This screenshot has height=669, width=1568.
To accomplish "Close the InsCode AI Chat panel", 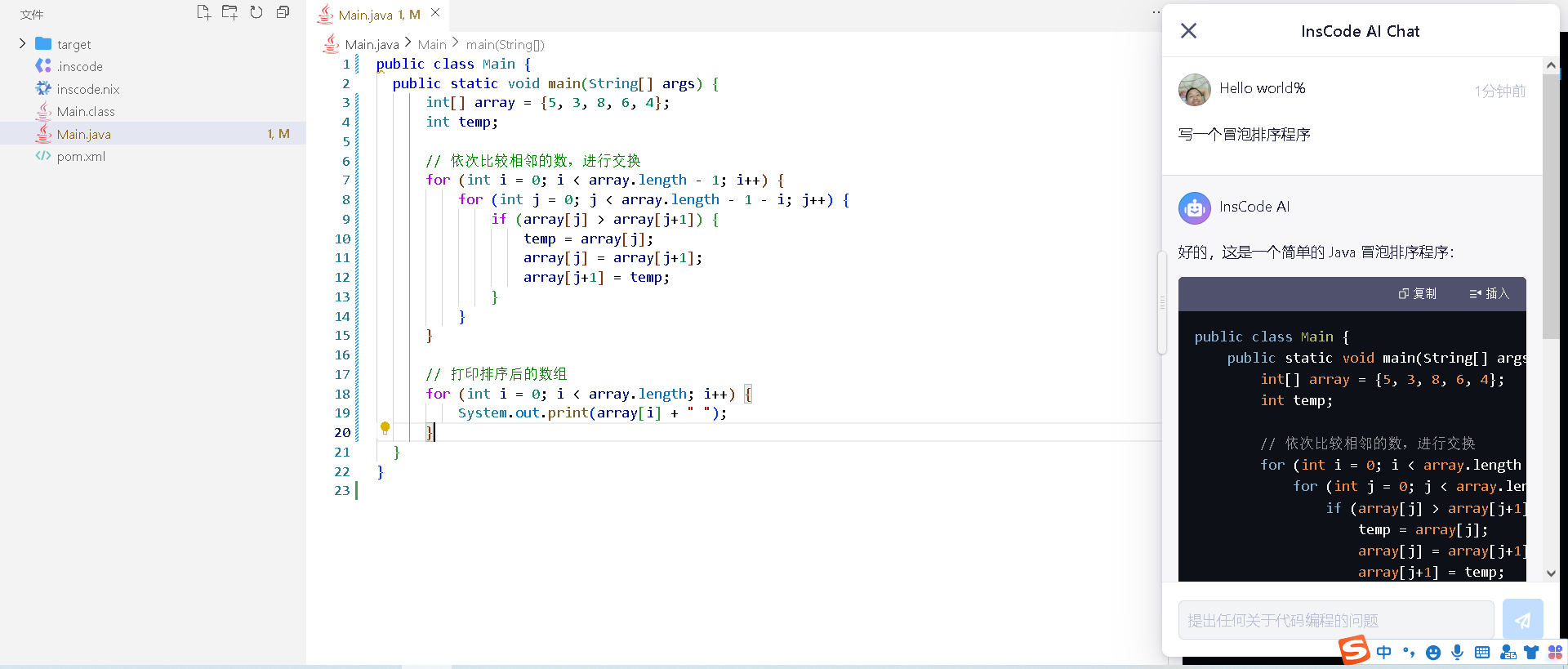I will pos(1188,31).
